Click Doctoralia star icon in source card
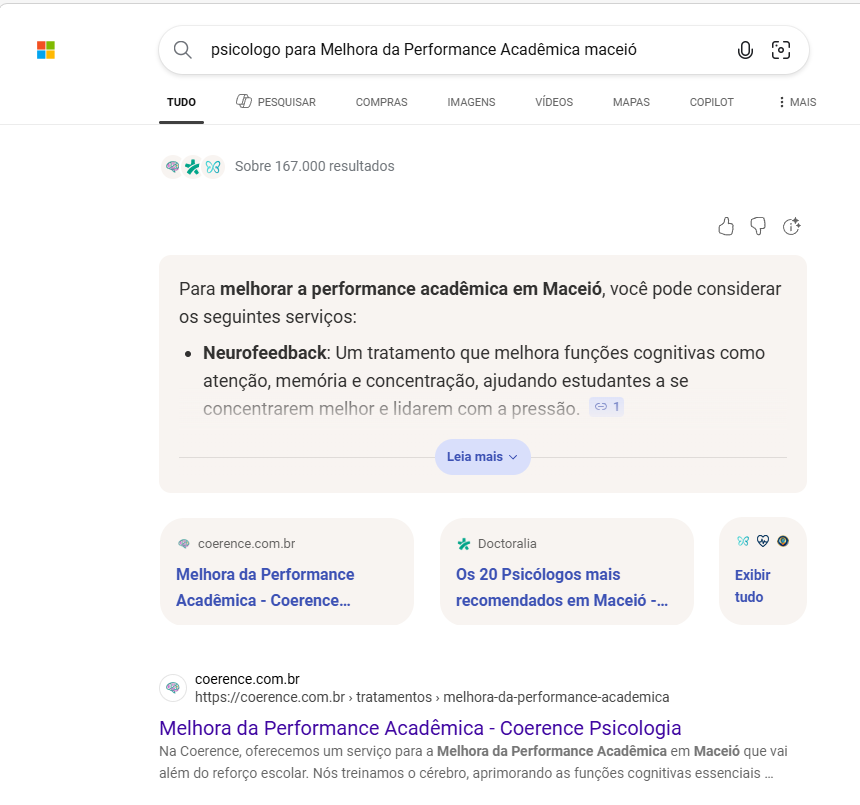The width and height of the screenshot is (860, 805). click(x=464, y=544)
